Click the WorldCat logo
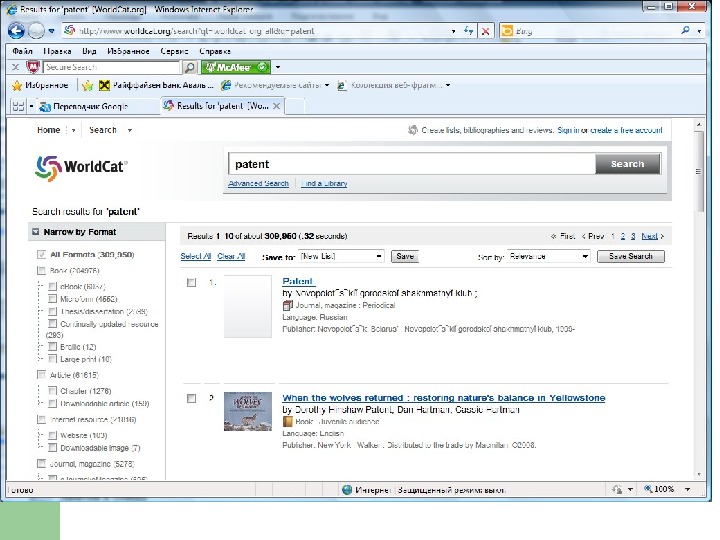720x540 pixels. click(81, 168)
